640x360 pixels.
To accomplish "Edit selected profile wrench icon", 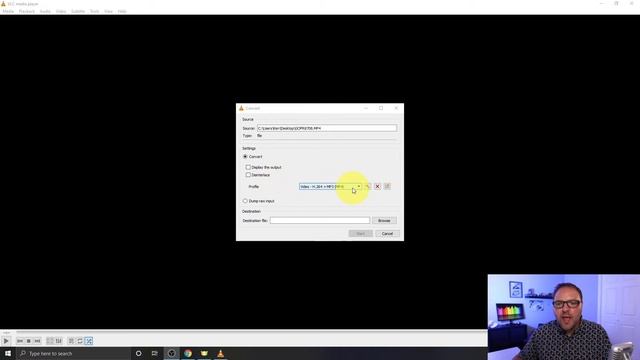I will click(x=368, y=187).
